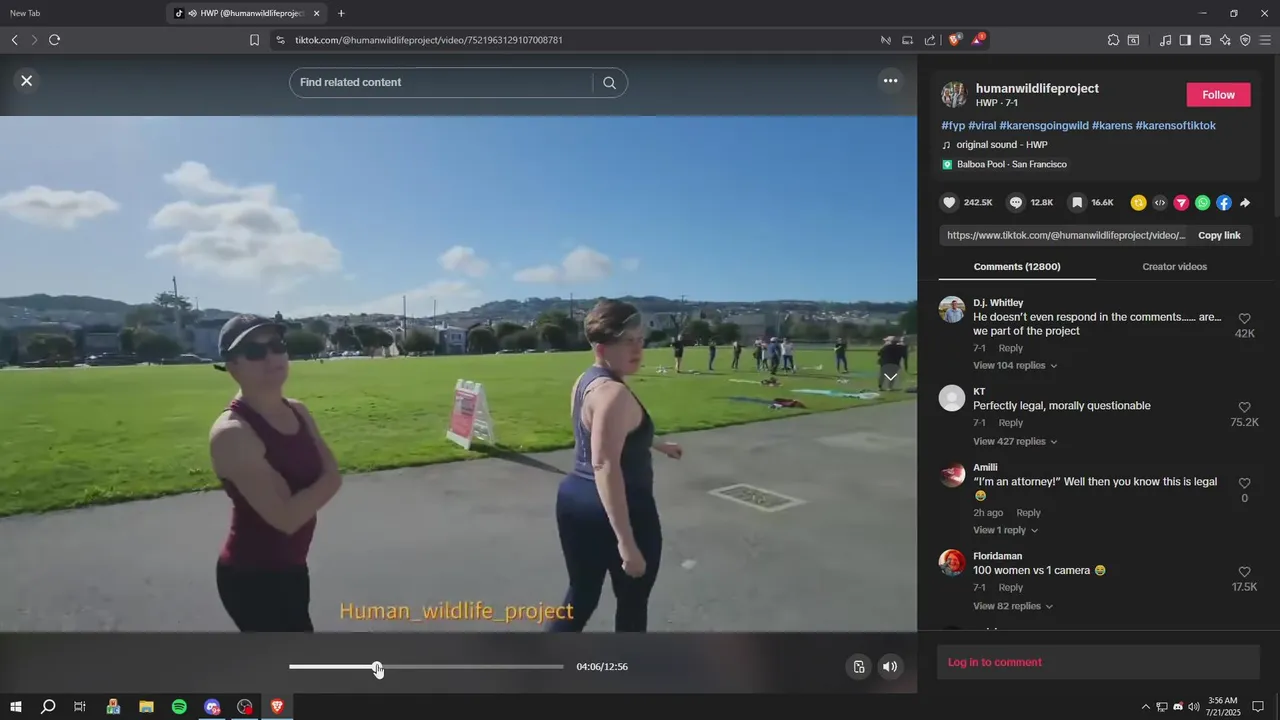Open browser extensions puzzle icon
This screenshot has height=720, width=1280.
point(1113,40)
